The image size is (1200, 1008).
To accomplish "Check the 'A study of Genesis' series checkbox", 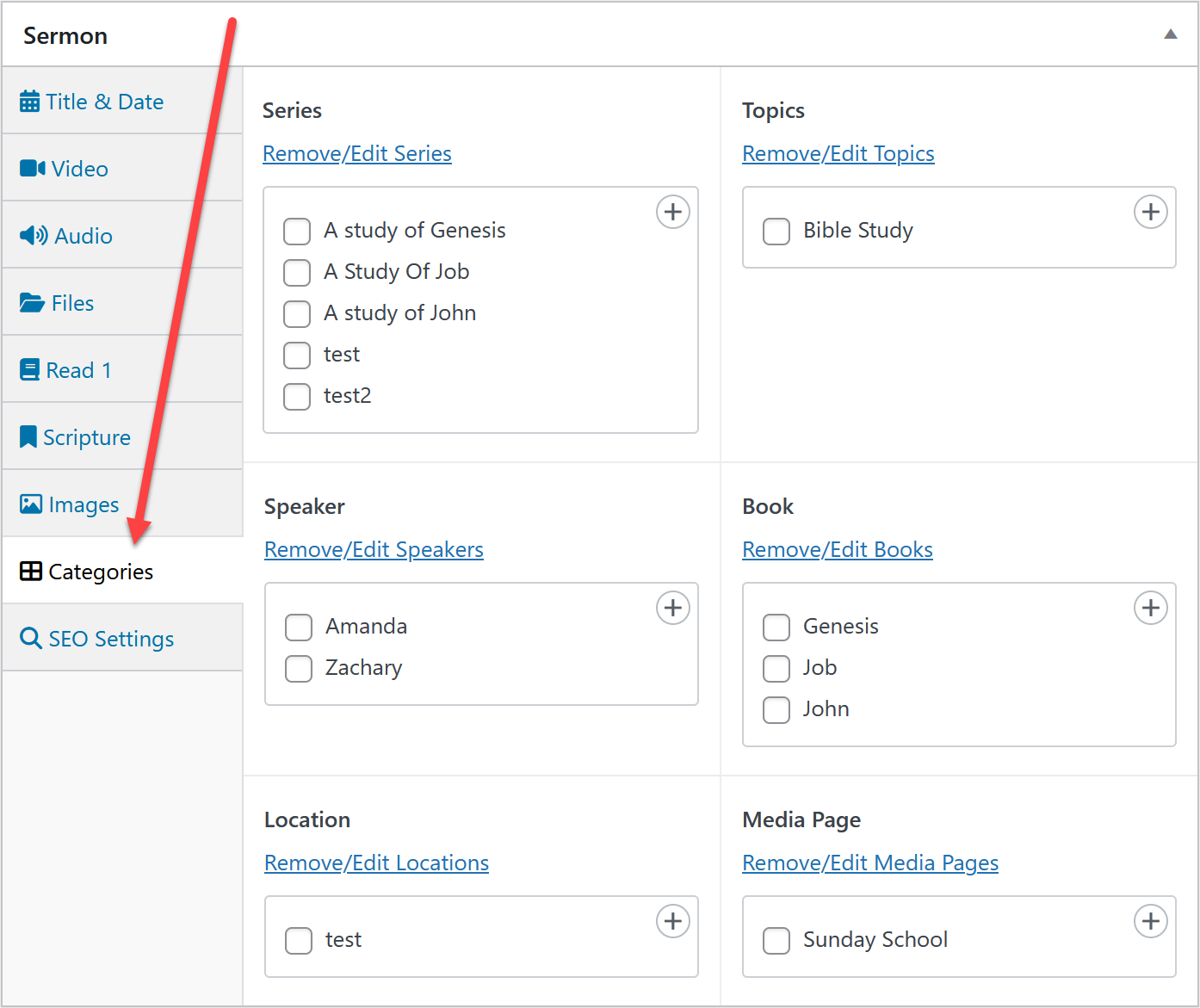I will pyautogui.click(x=297, y=232).
